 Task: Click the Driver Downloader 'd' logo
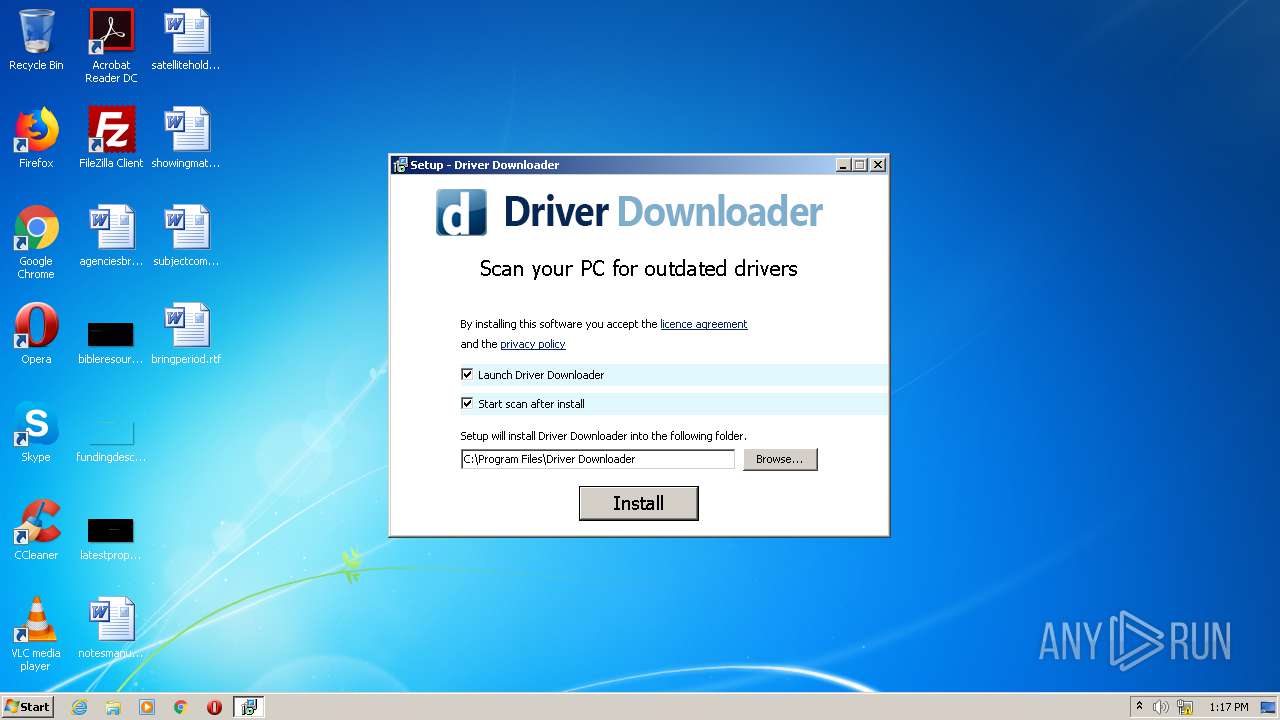pos(461,212)
